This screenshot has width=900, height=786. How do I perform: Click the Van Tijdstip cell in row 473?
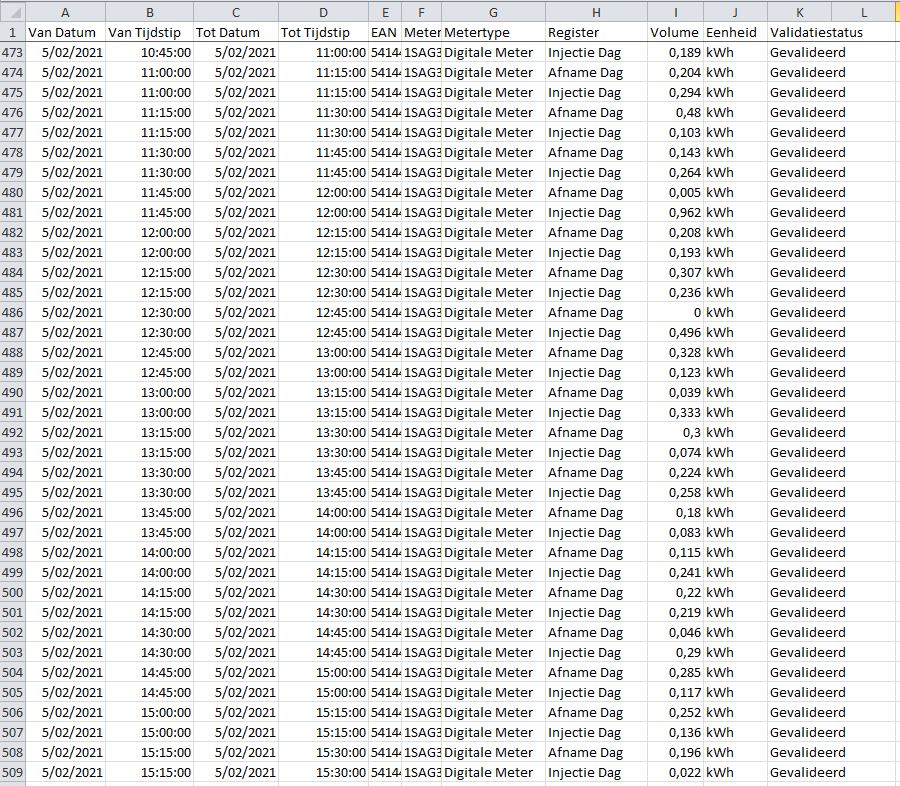click(x=149, y=52)
